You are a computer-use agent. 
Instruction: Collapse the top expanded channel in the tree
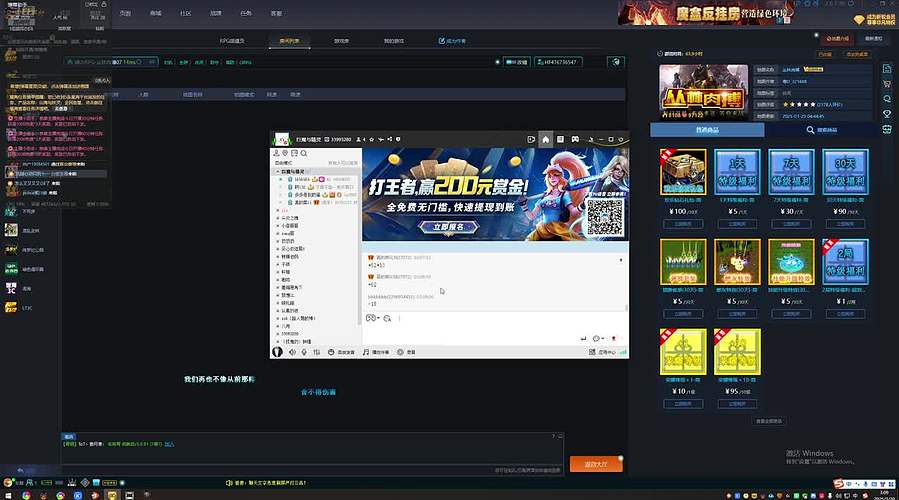[x=277, y=171]
